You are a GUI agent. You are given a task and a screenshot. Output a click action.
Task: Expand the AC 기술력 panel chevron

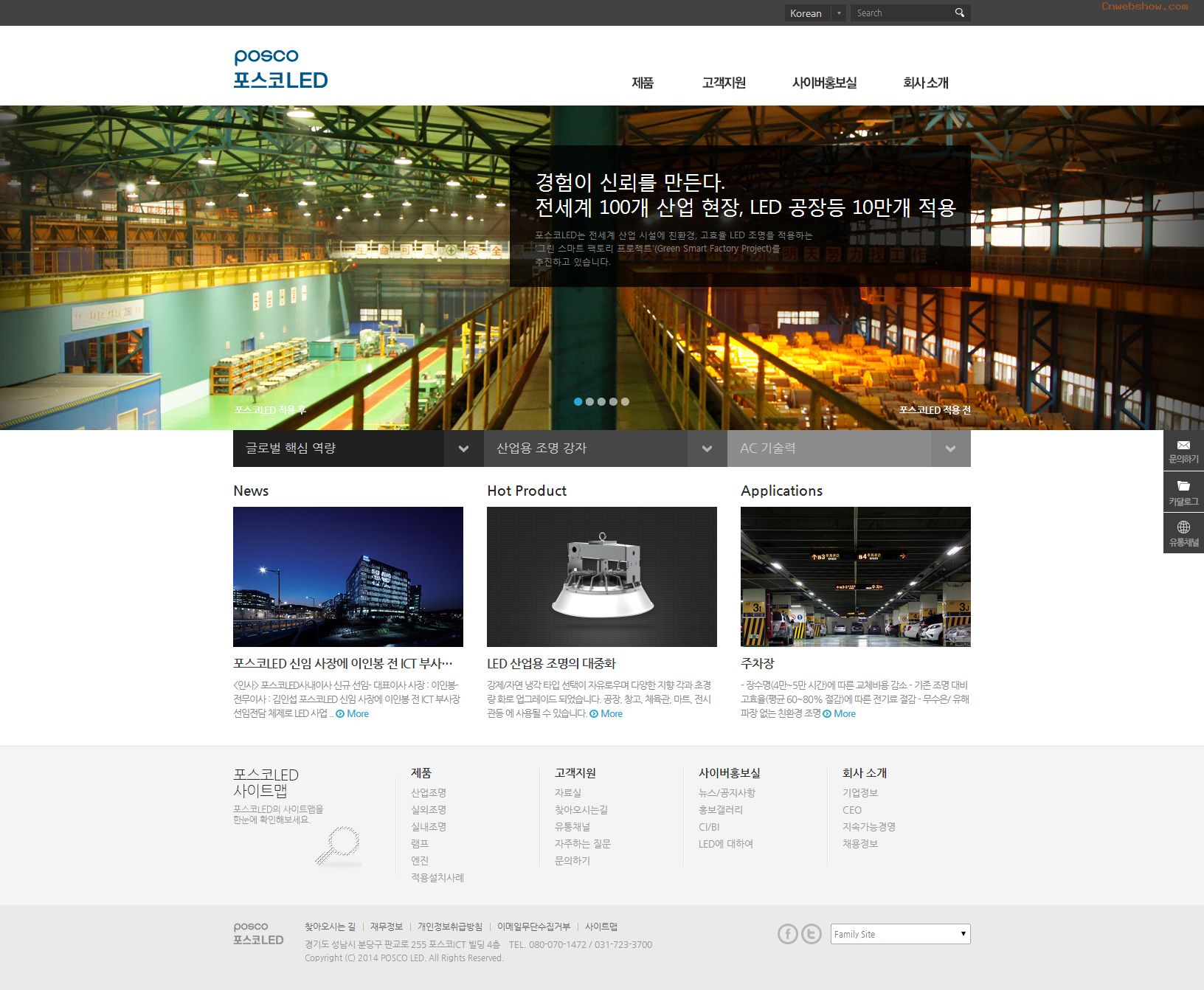(x=950, y=449)
